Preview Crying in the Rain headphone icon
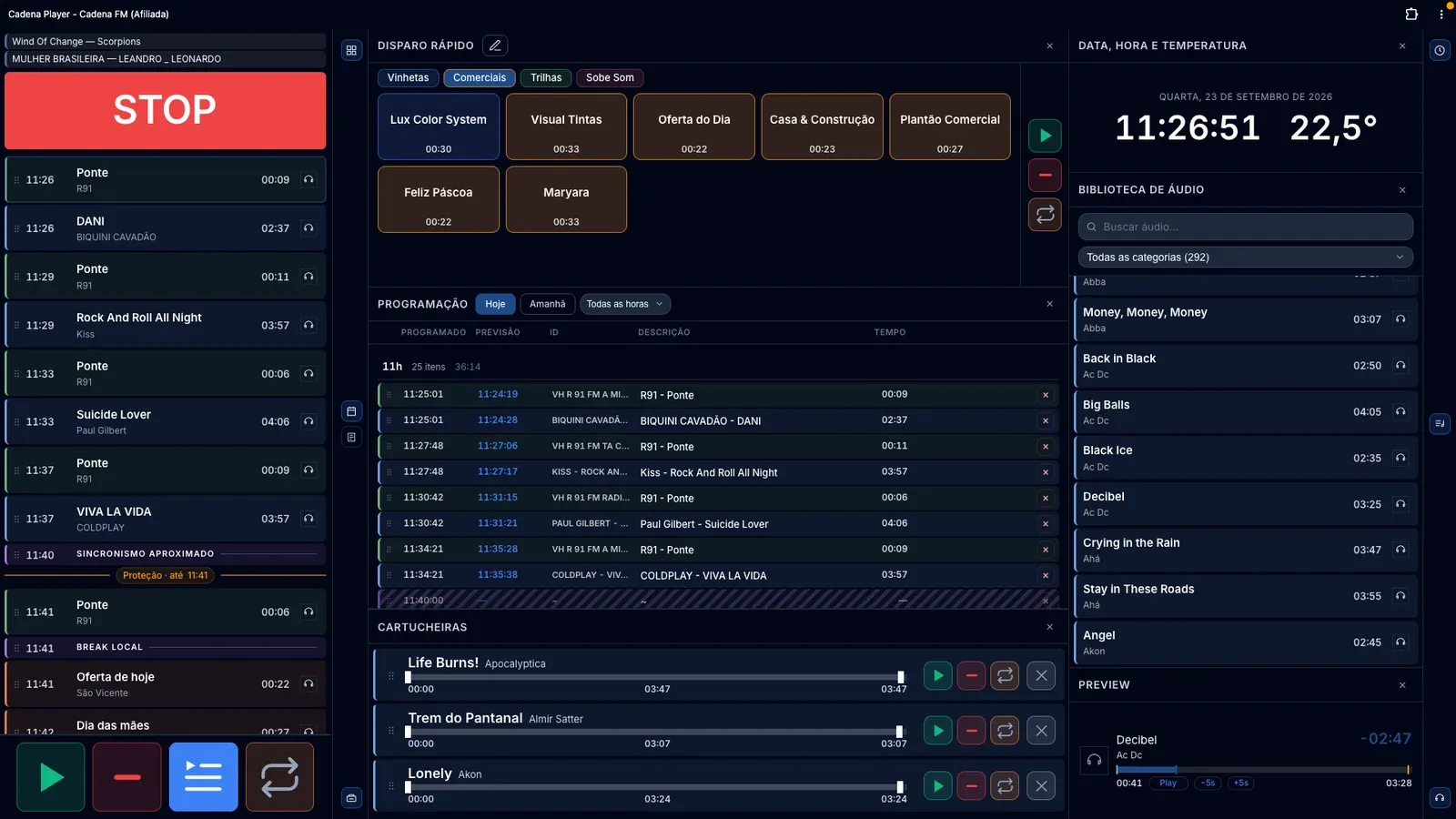Image resolution: width=1456 pixels, height=819 pixels. 1400,550
